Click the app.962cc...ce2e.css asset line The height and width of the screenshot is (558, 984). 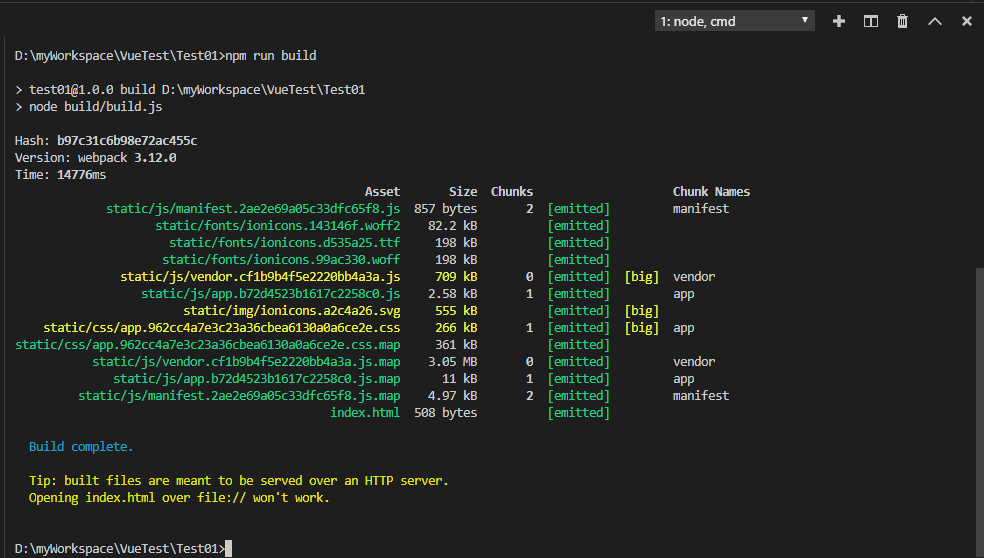tap(222, 328)
